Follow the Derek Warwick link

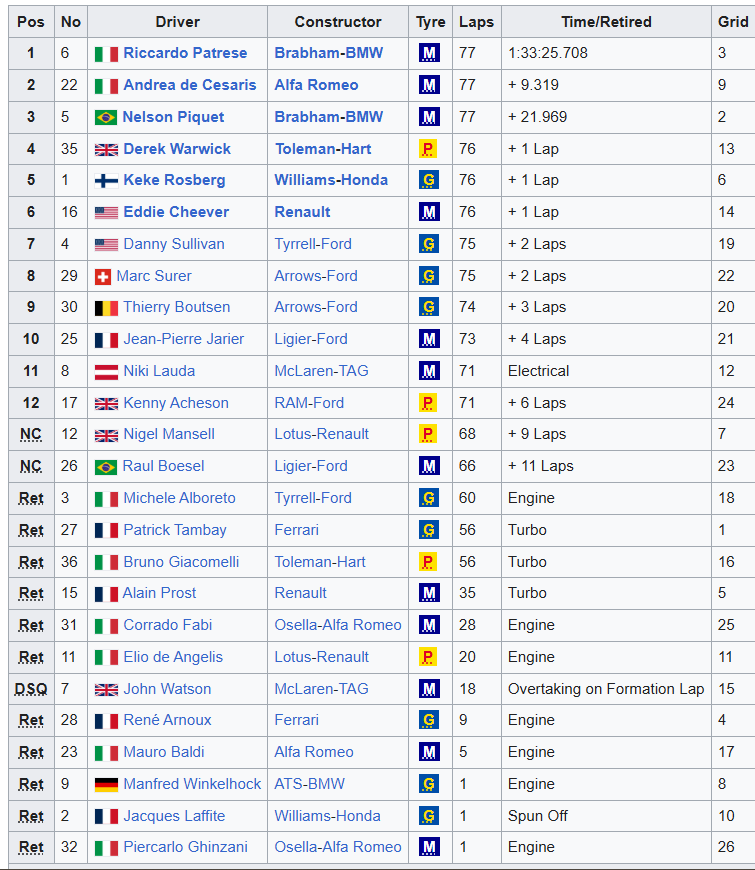[x=177, y=149]
